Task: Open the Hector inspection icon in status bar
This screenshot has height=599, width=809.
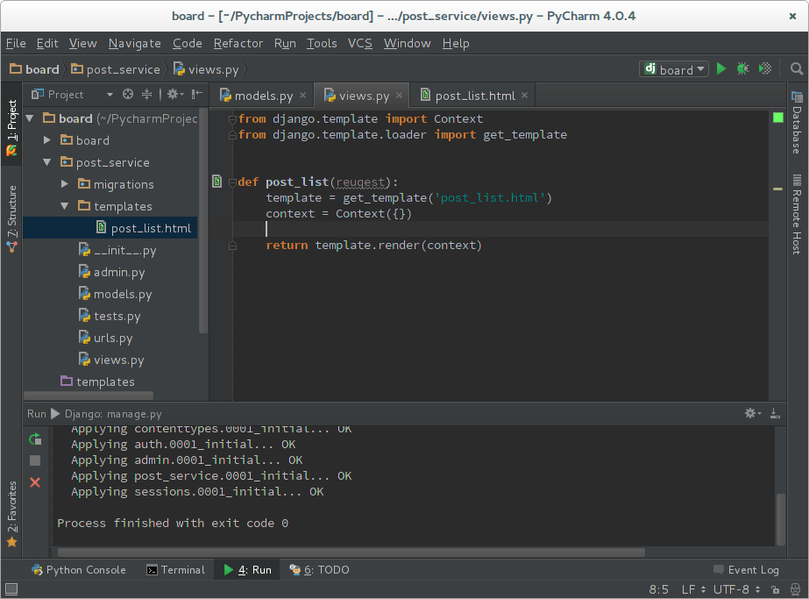Action: [x=796, y=589]
